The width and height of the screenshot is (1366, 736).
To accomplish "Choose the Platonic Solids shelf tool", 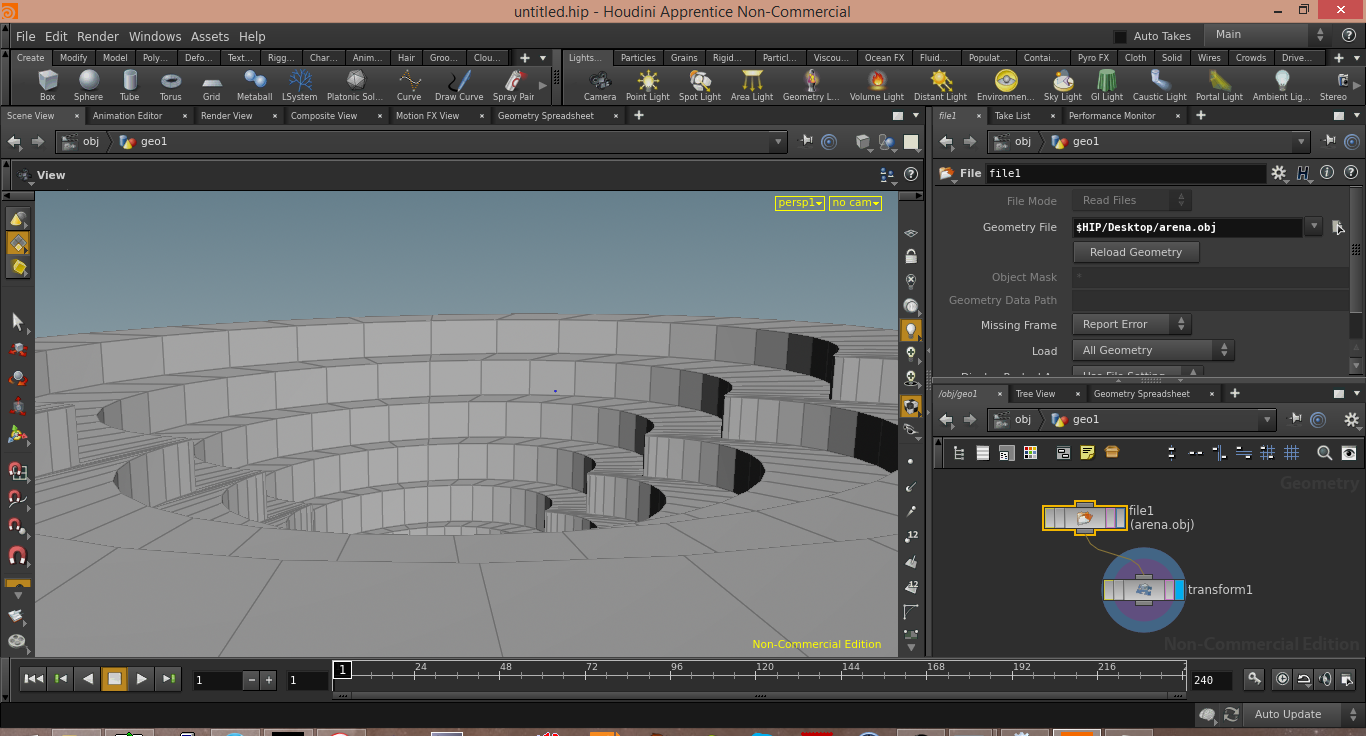I will click(355, 84).
